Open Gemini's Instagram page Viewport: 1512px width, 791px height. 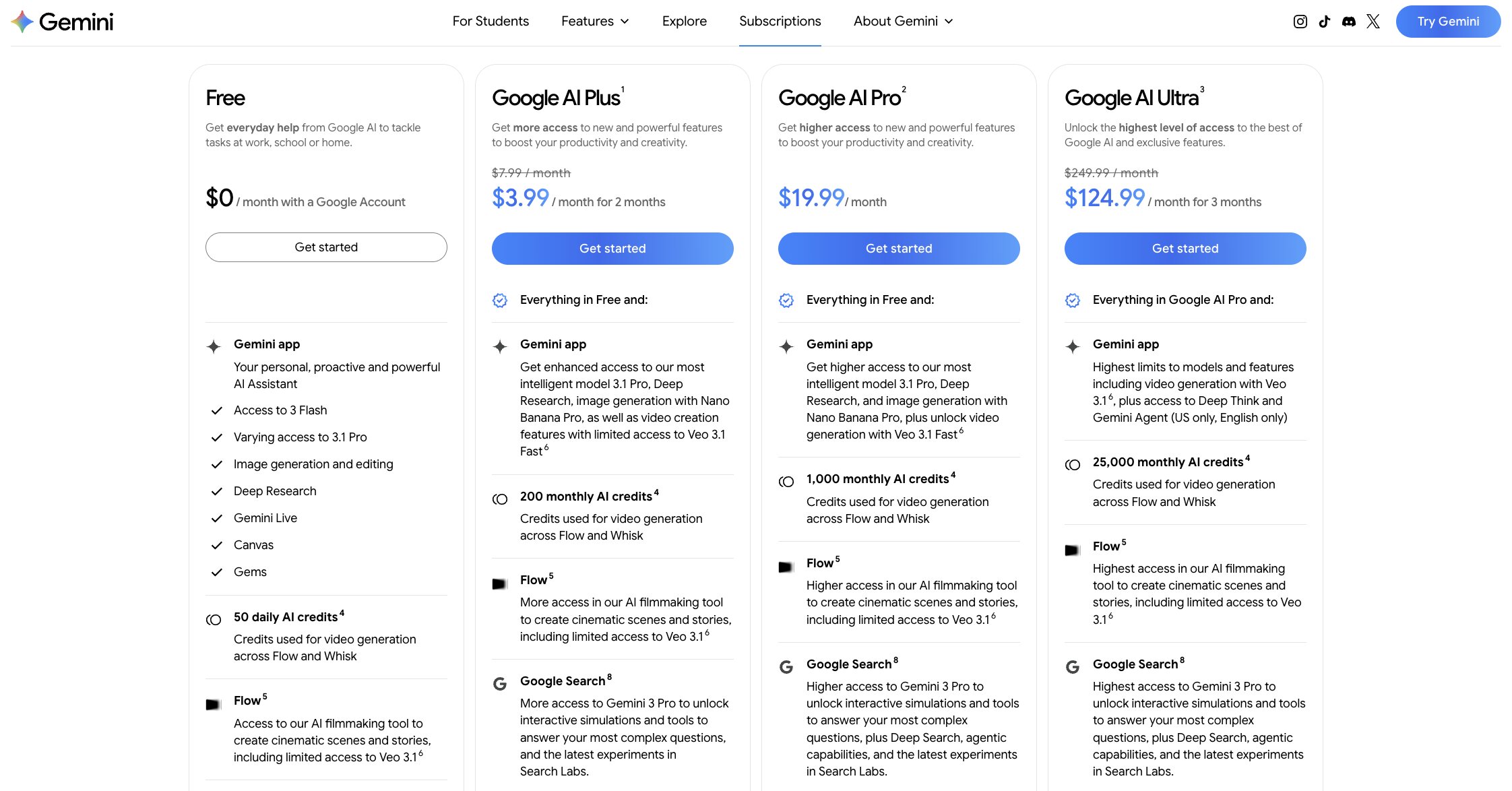[x=1299, y=21]
